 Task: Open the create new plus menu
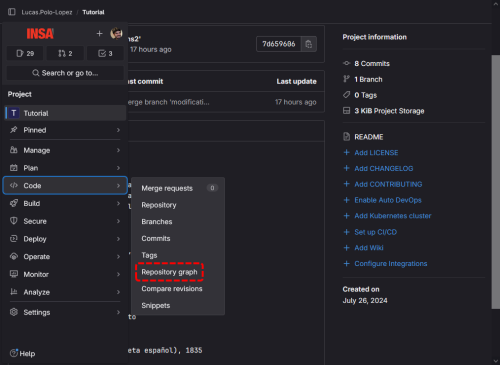[99, 33]
